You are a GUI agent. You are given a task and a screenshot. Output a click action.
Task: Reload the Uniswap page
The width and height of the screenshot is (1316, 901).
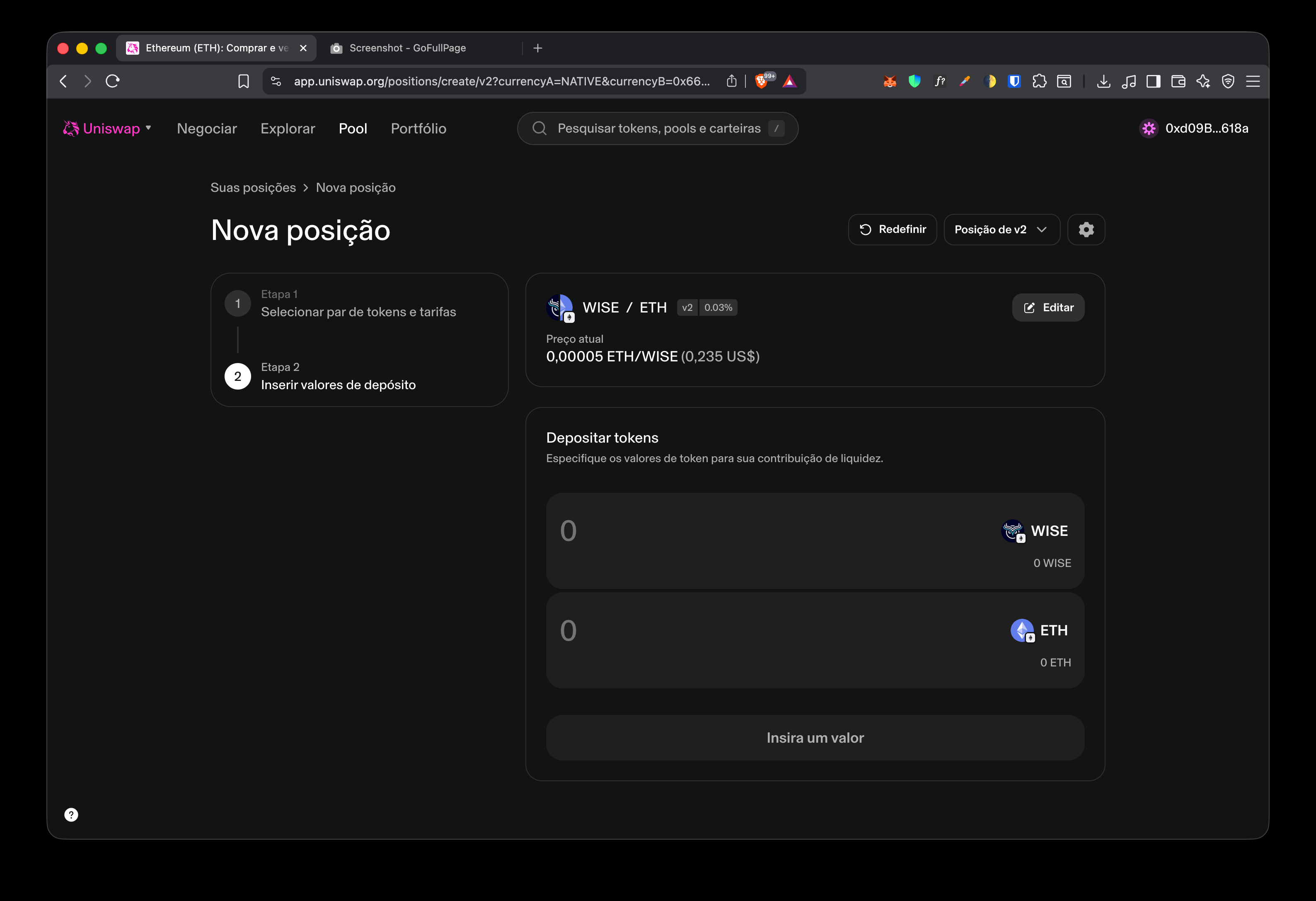pyautogui.click(x=113, y=82)
